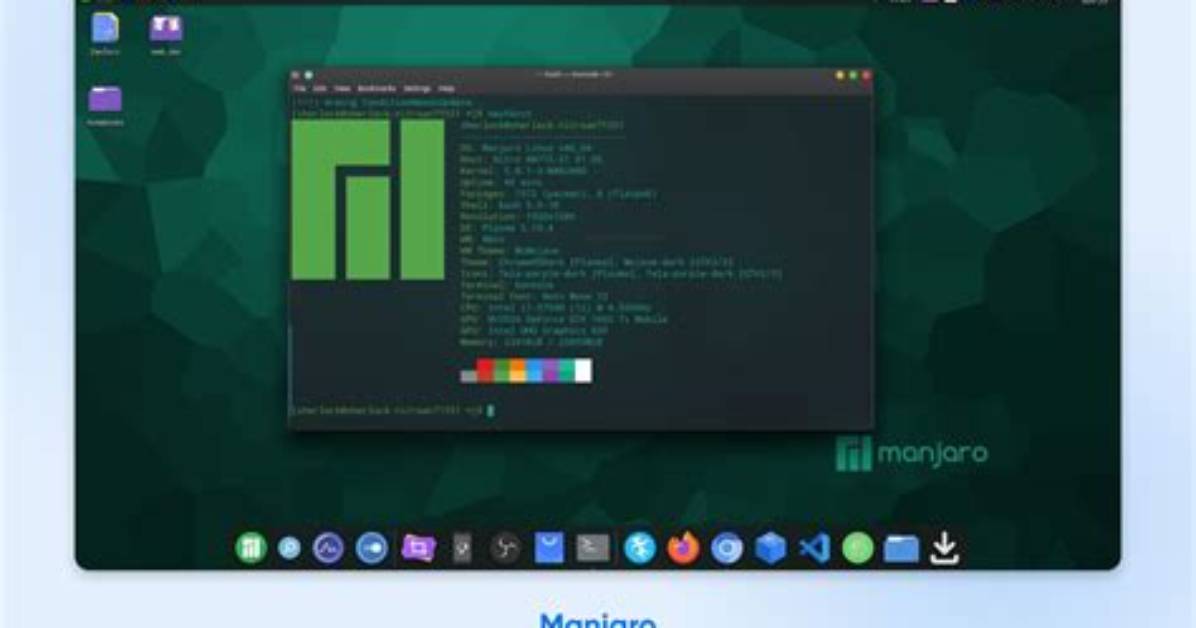Screen dimensions: 1196x628
Task: Click the "OS: Manjaro Linux x86_64" line
Action: click(526, 148)
